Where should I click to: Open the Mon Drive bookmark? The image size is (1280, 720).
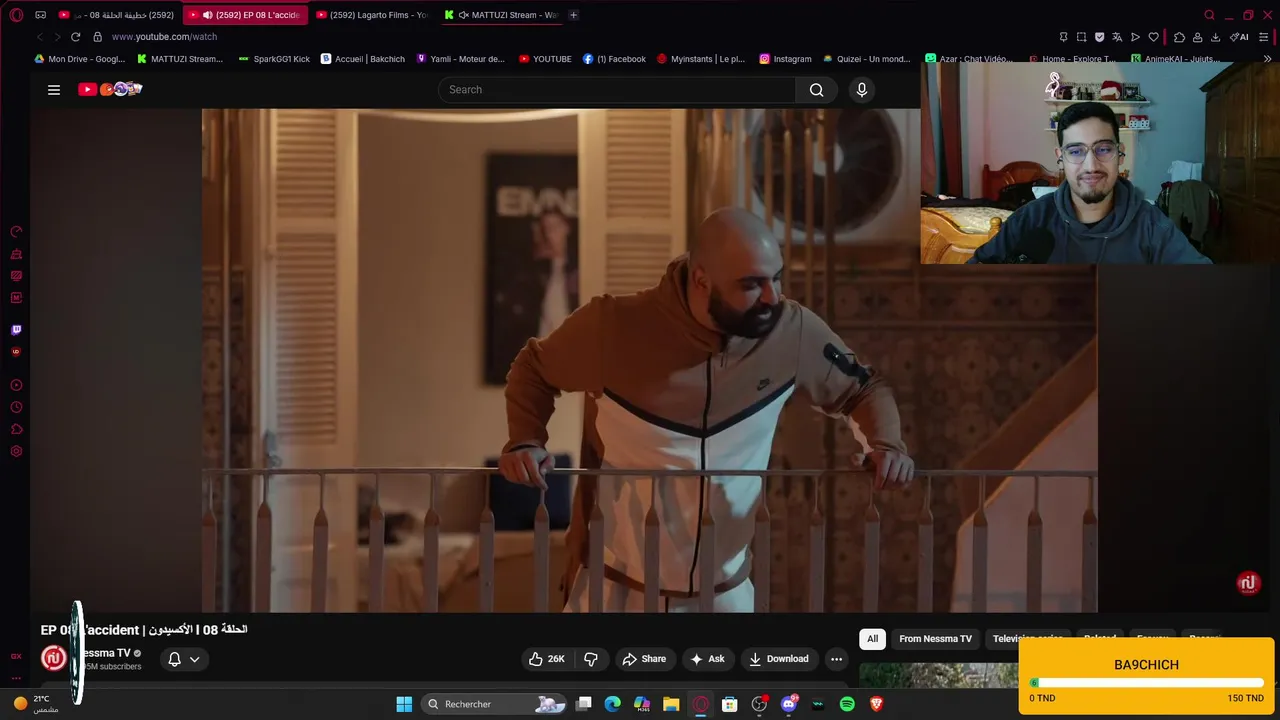[x=79, y=59]
